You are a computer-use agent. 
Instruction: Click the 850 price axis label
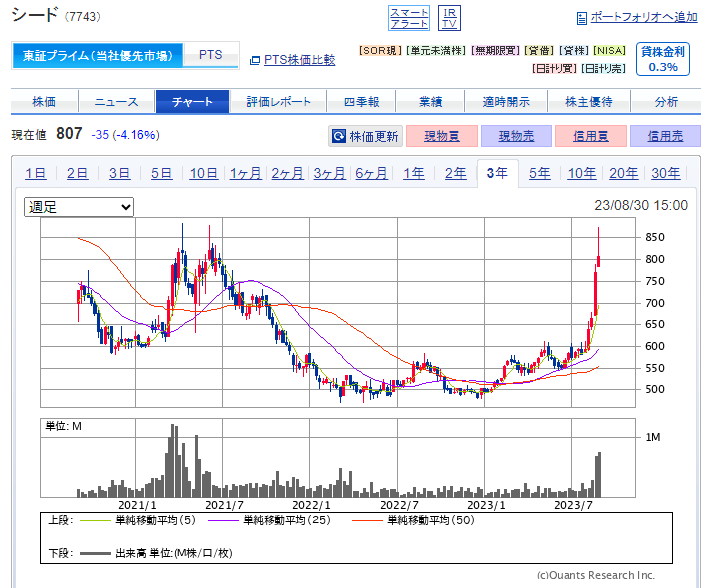(655, 237)
